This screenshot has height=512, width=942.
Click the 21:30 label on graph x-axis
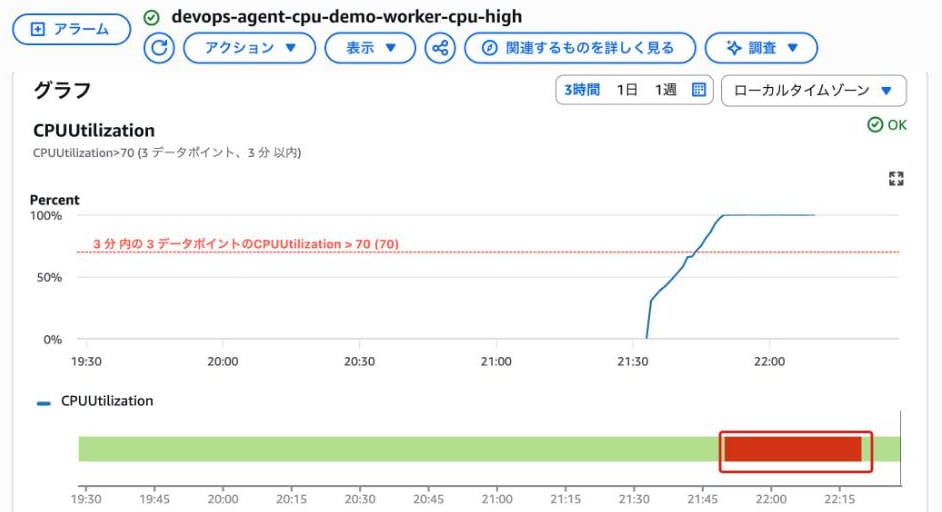click(633, 362)
